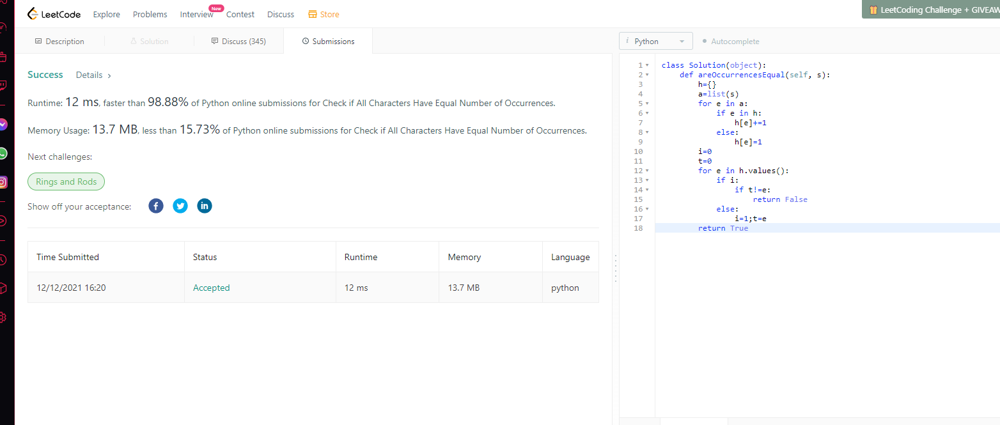Share acceptance on LinkedIn
The height and width of the screenshot is (425, 1000).
click(204, 206)
